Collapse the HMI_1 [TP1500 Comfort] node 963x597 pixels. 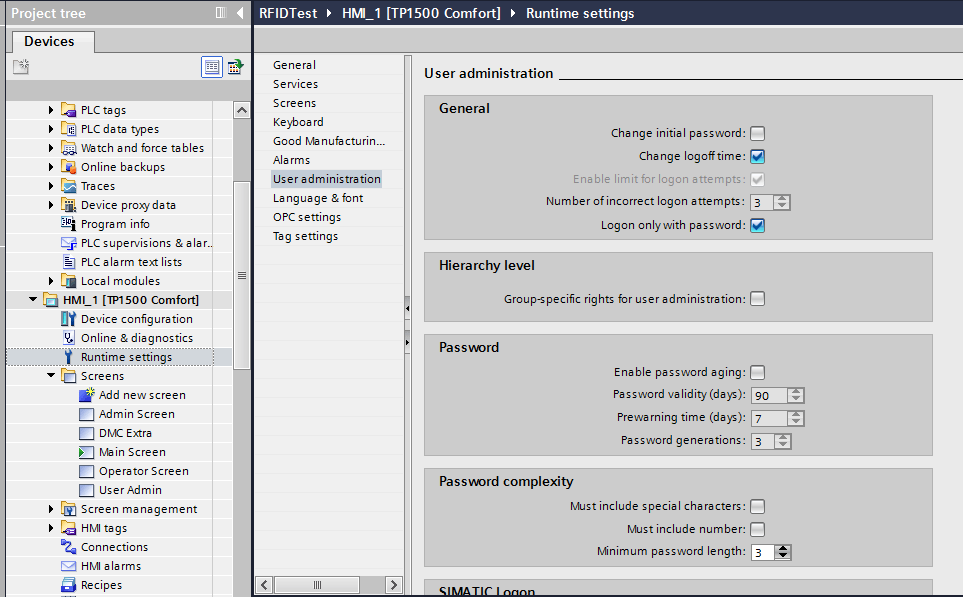pyautogui.click(x=33, y=300)
